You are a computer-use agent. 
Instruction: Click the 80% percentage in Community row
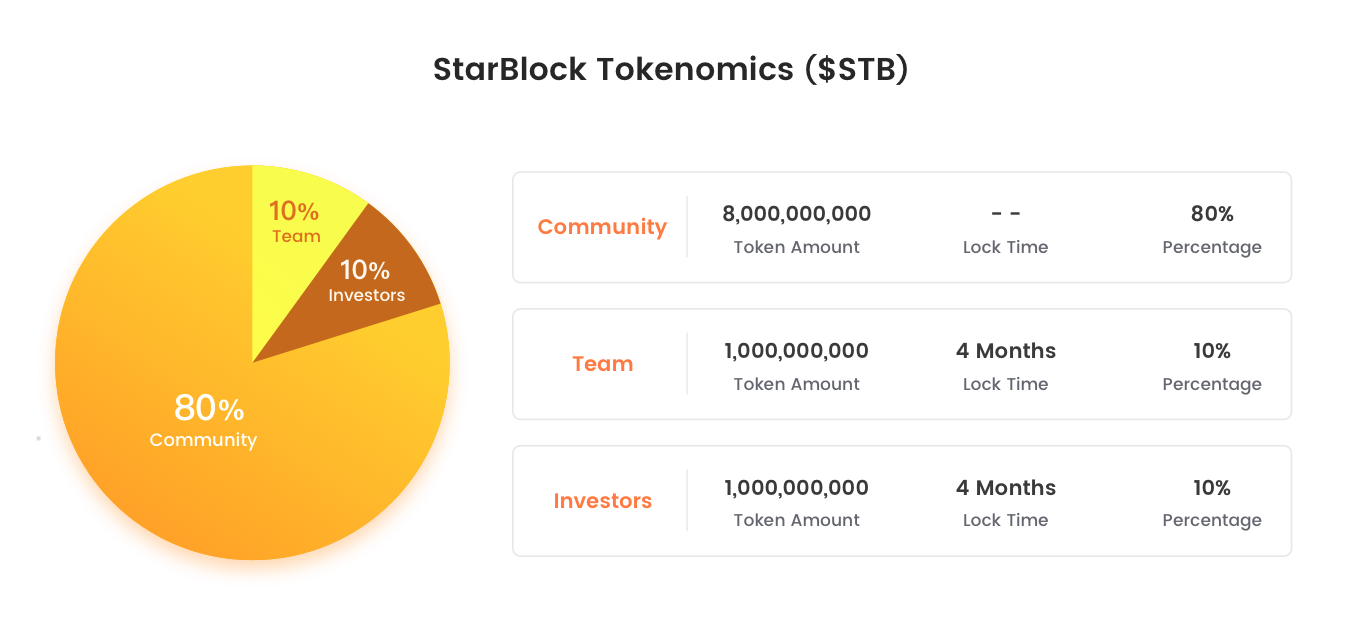click(x=1212, y=214)
